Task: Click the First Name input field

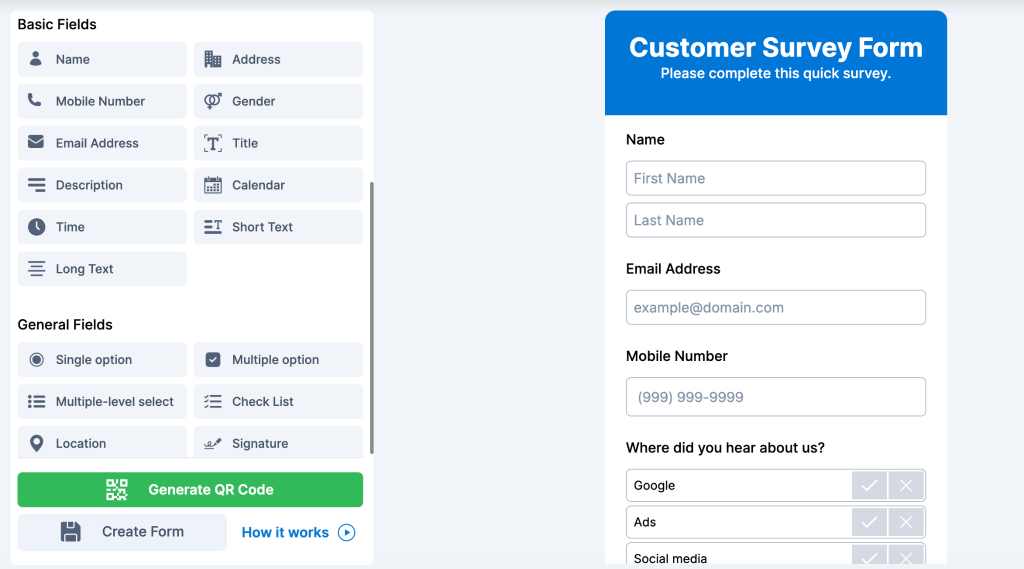Action: (x=776, y=178)
